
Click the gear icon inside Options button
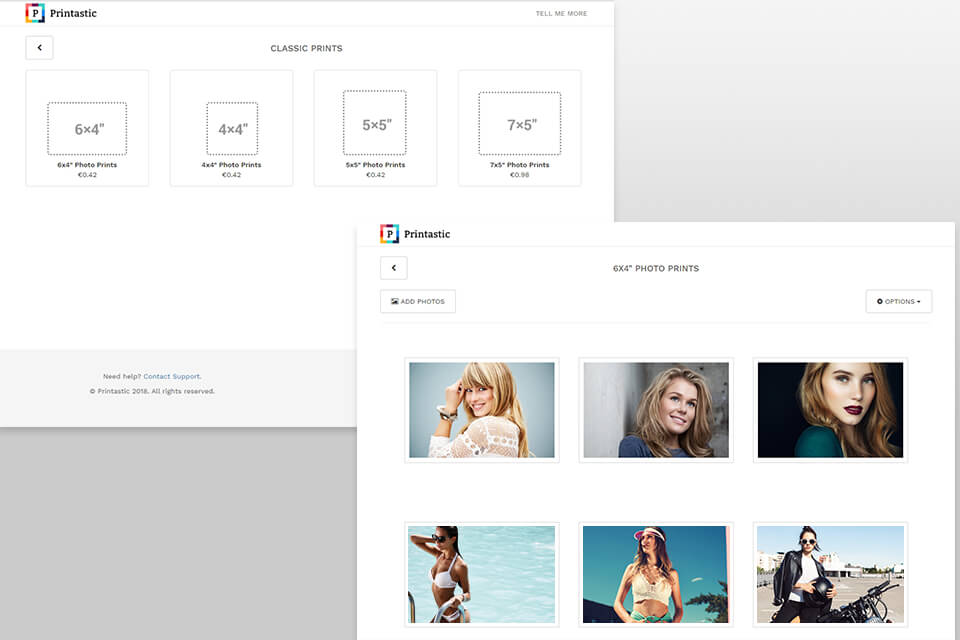(881, 301)
